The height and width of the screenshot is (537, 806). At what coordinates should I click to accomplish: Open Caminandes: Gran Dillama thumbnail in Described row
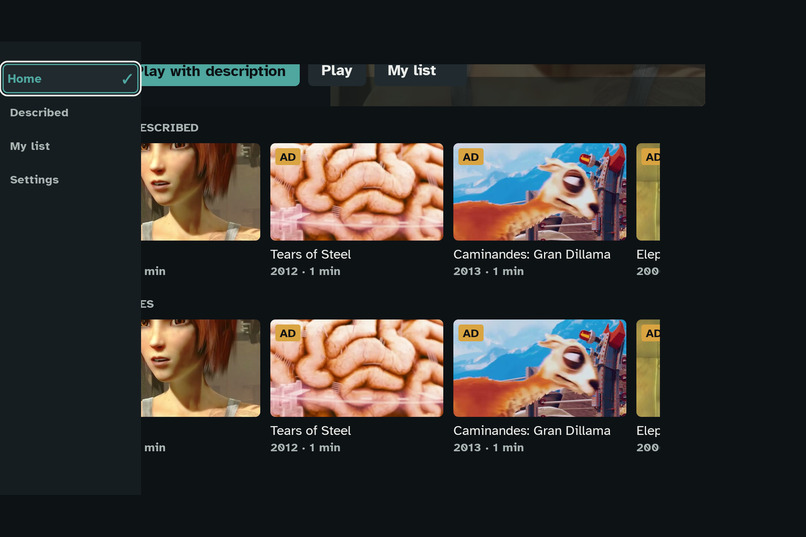540,192
